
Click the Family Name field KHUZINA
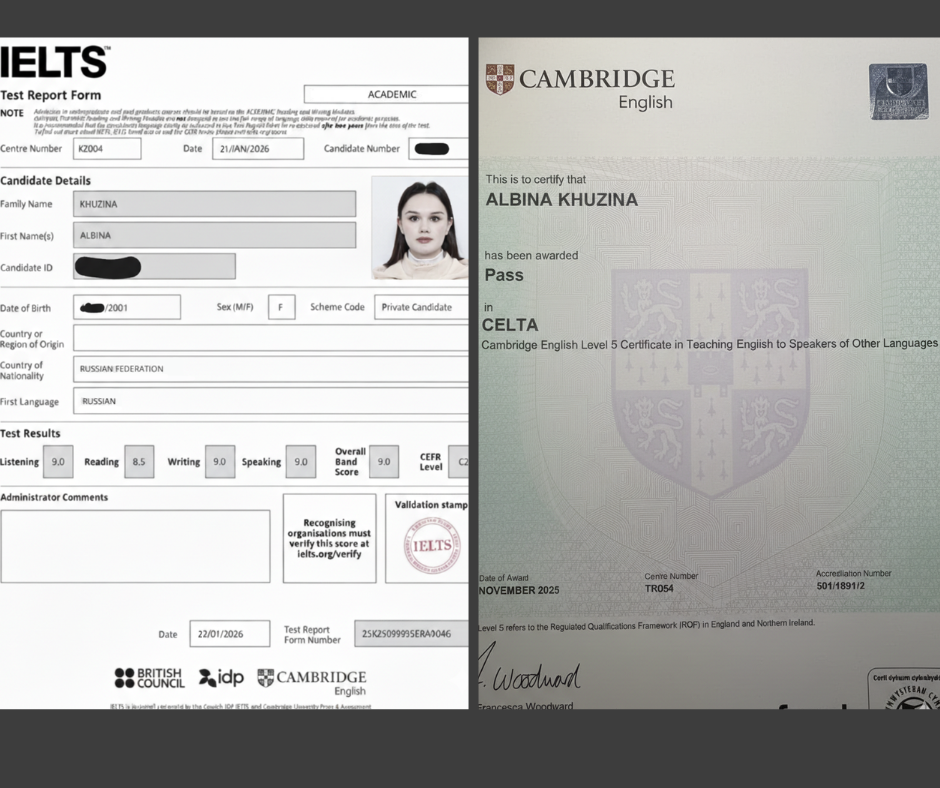point(215,204)
